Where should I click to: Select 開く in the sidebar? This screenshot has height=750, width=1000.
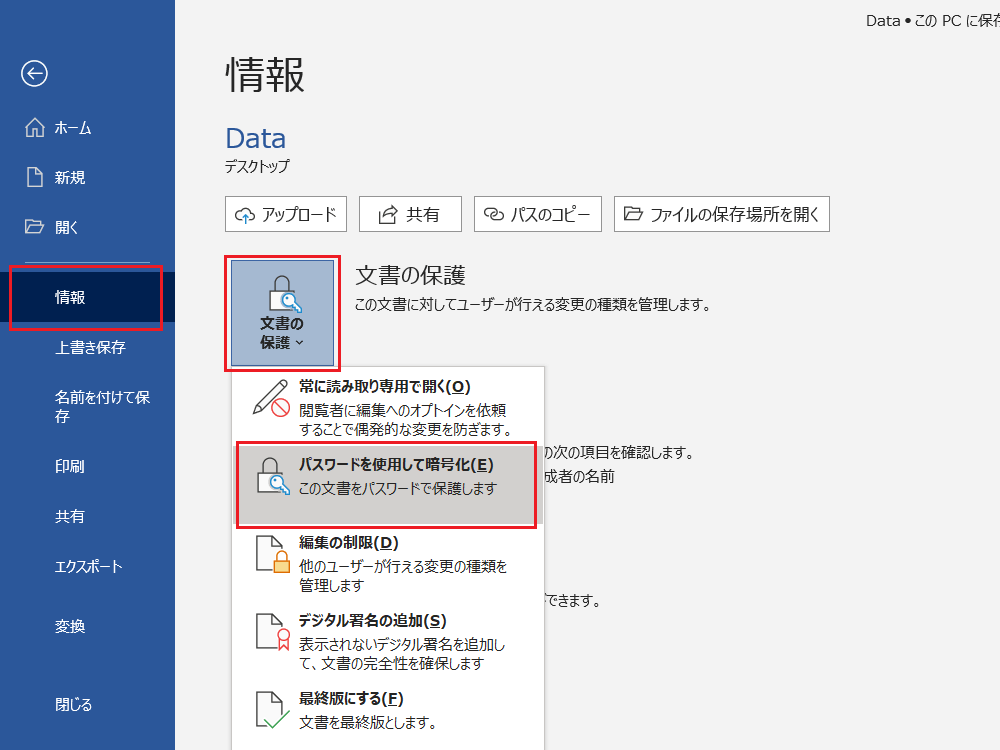(x=87, y=227)
